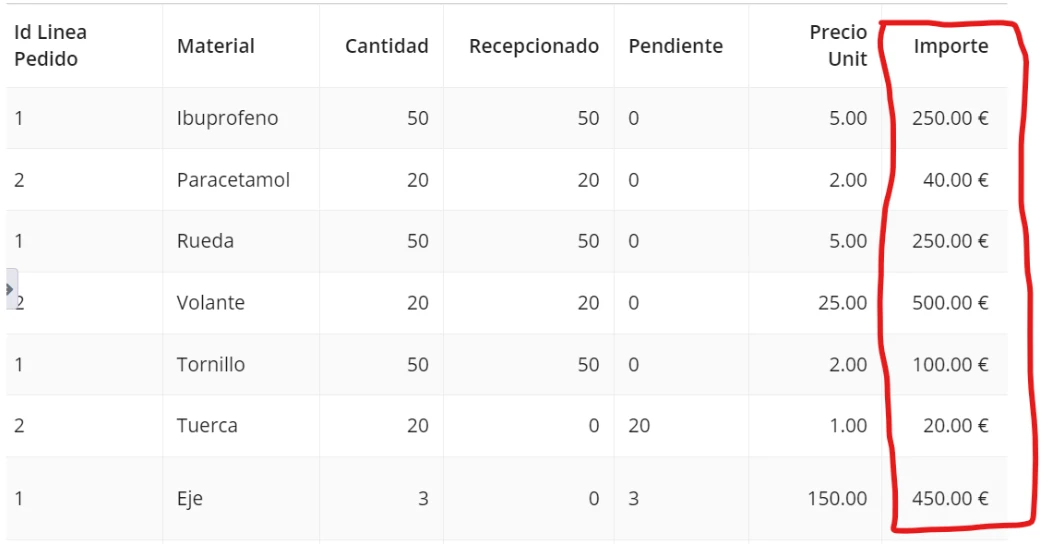
Task: Click the Tornillo row
Action: coord(506,364)
